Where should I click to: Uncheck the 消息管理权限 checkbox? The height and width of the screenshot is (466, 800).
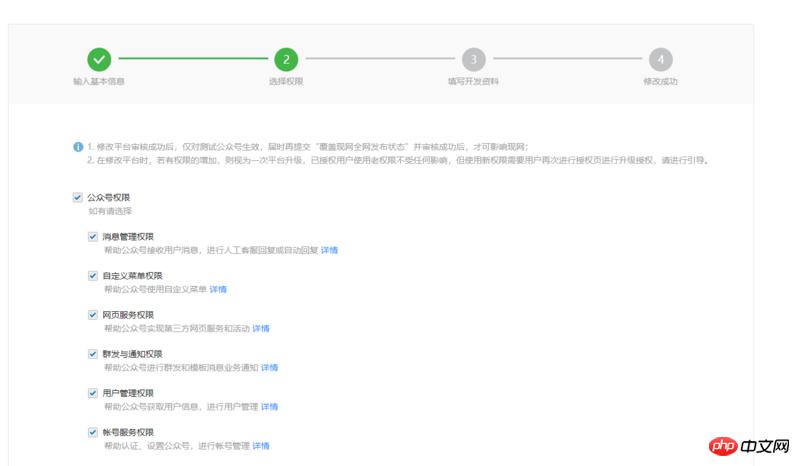[x=93, y=237]
